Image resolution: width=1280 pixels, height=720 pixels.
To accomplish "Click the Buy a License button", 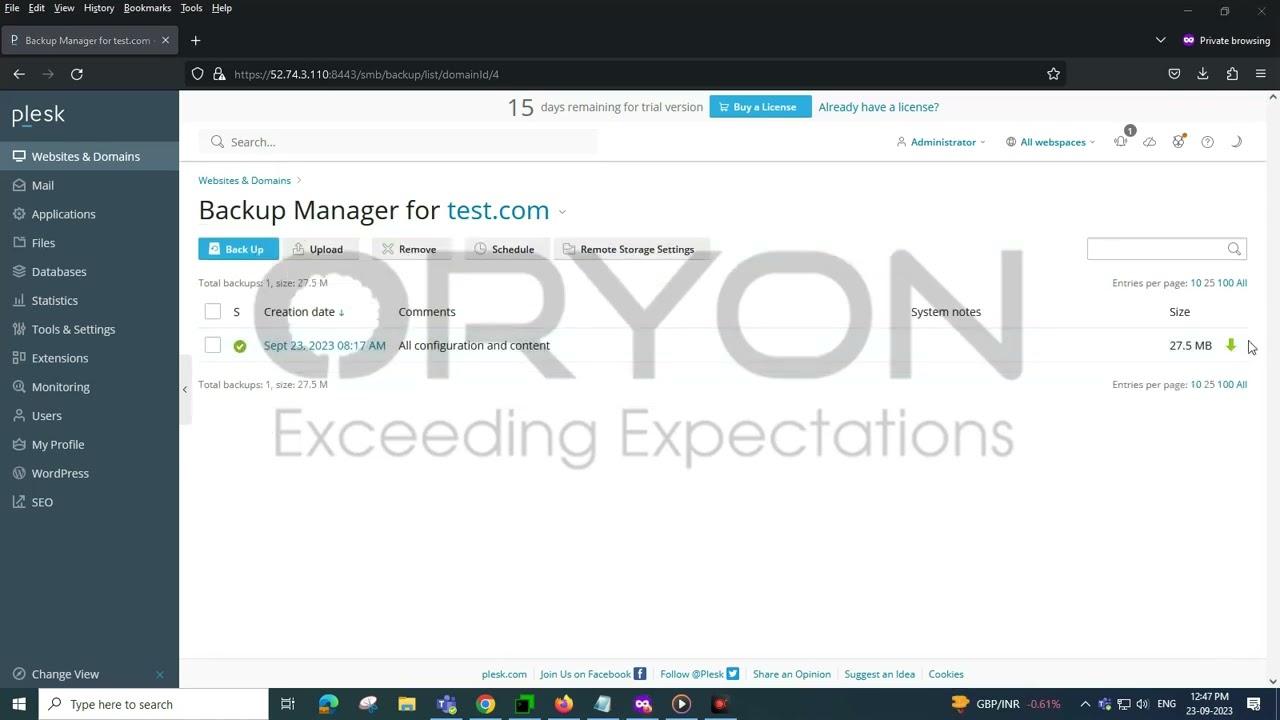I will point(760,107).
